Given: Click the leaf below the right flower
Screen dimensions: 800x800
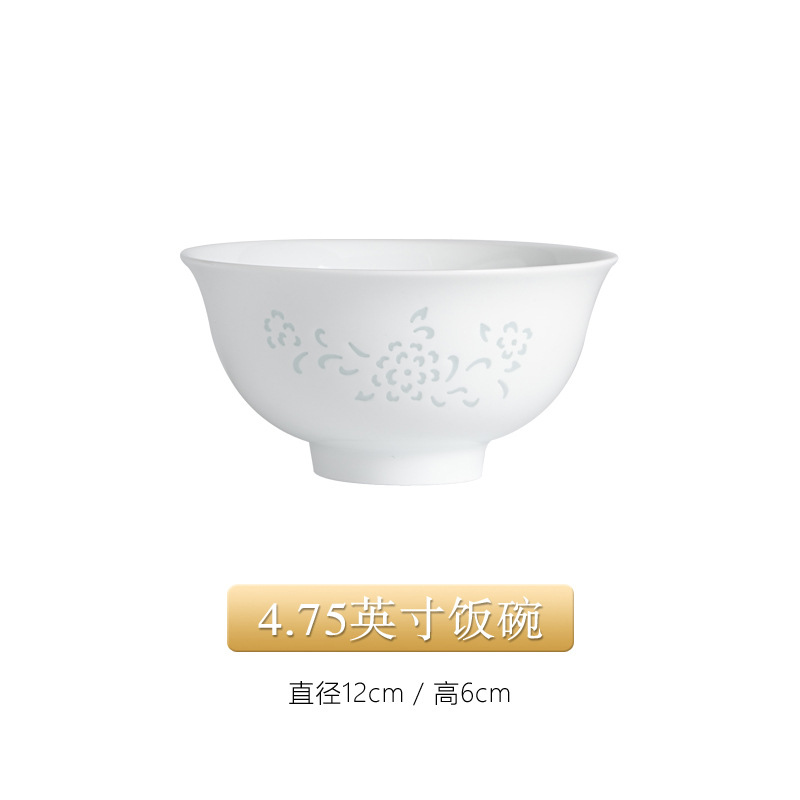Looking at the screenshot, I should point(512,365).
